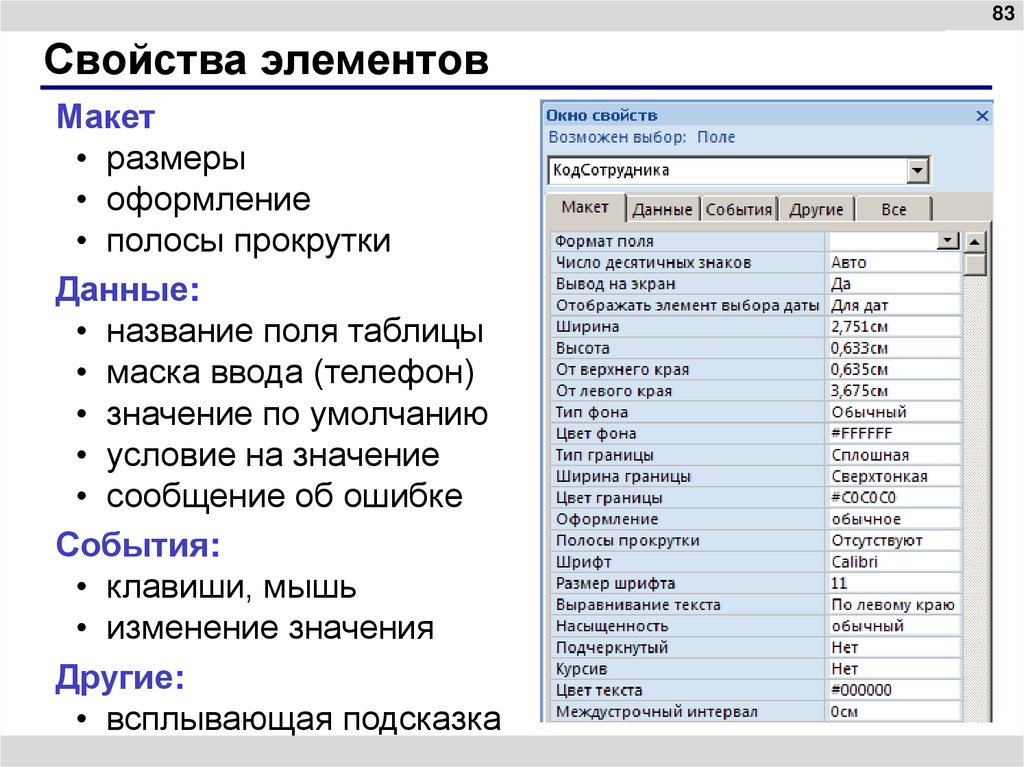Click the Цвет фона #FFFFFF swatch value
This screenshot has width=1024, height=767.
(880, 433)
